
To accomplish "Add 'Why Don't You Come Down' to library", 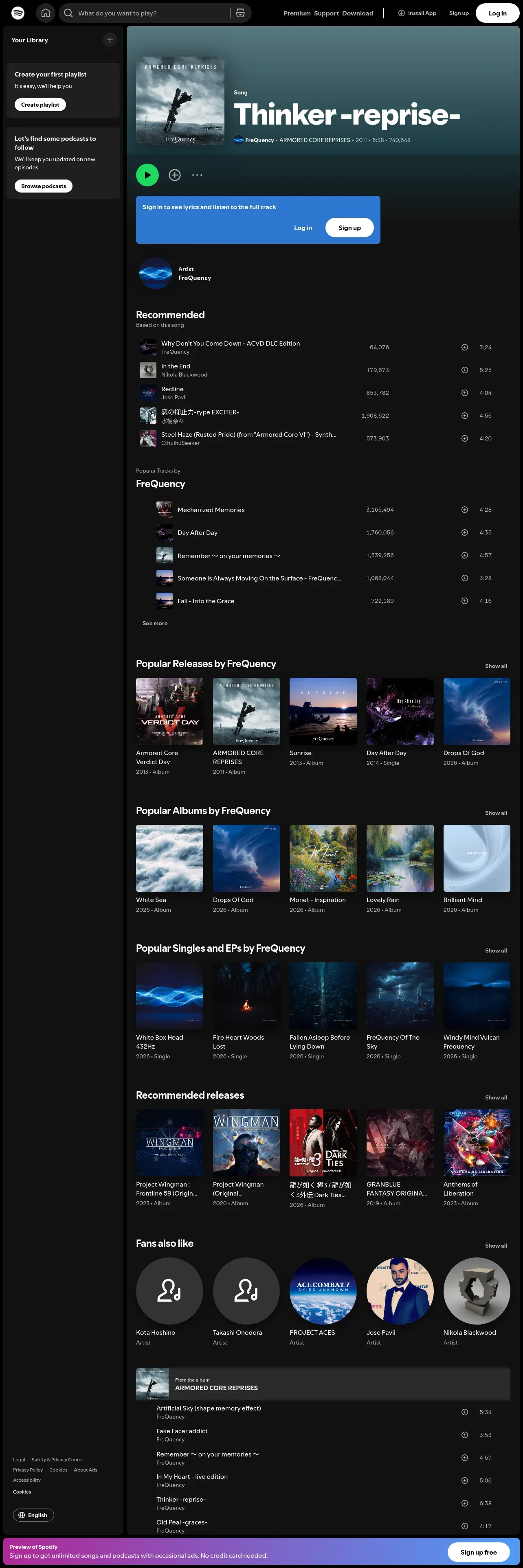I will coord(465,347).
